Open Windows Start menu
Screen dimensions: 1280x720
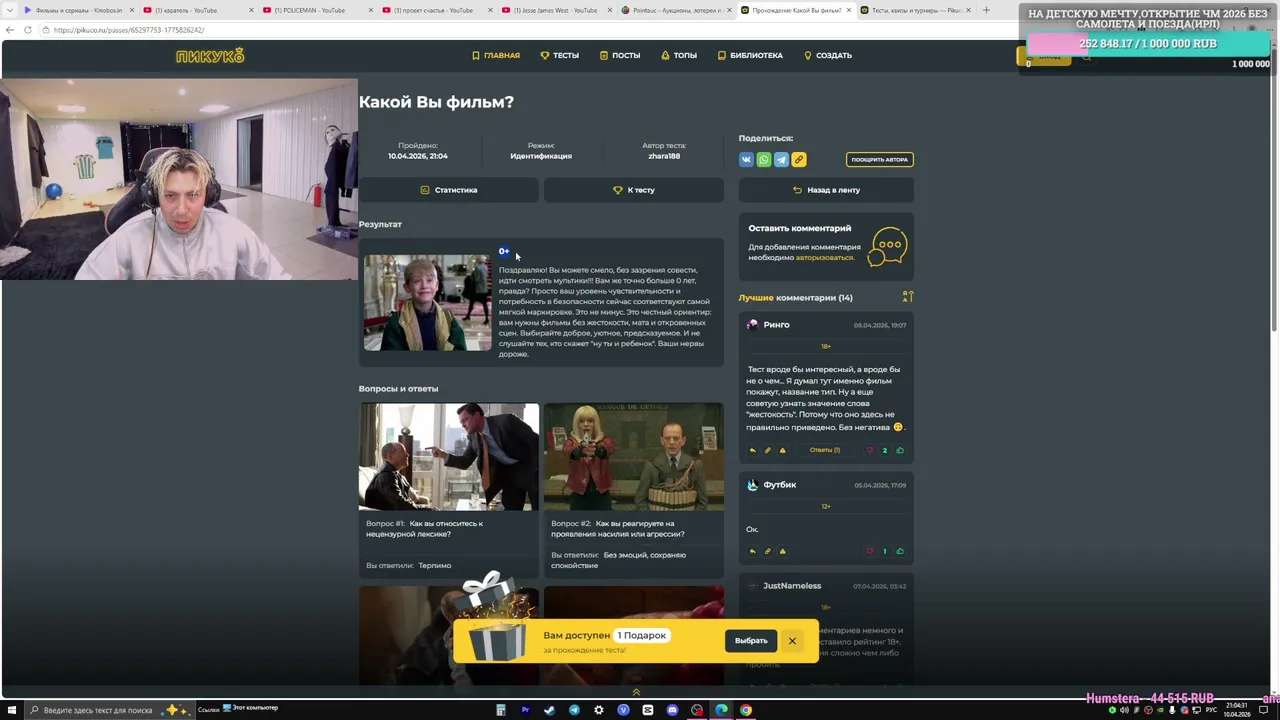coord(12,710)
